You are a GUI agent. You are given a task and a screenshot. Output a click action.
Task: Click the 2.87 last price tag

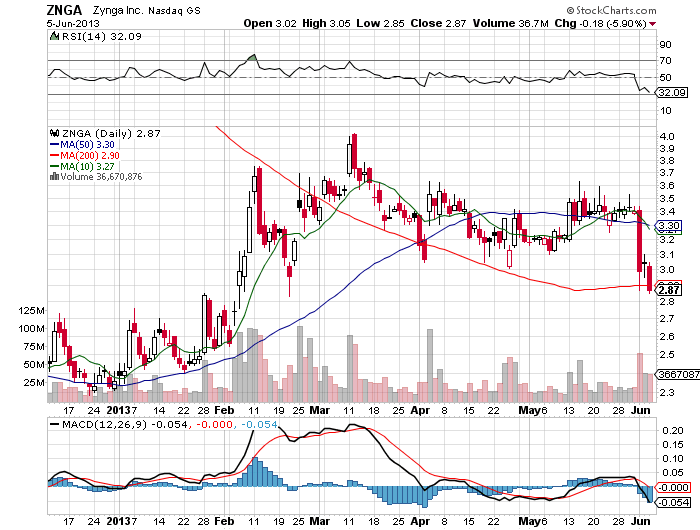[669, 290]
